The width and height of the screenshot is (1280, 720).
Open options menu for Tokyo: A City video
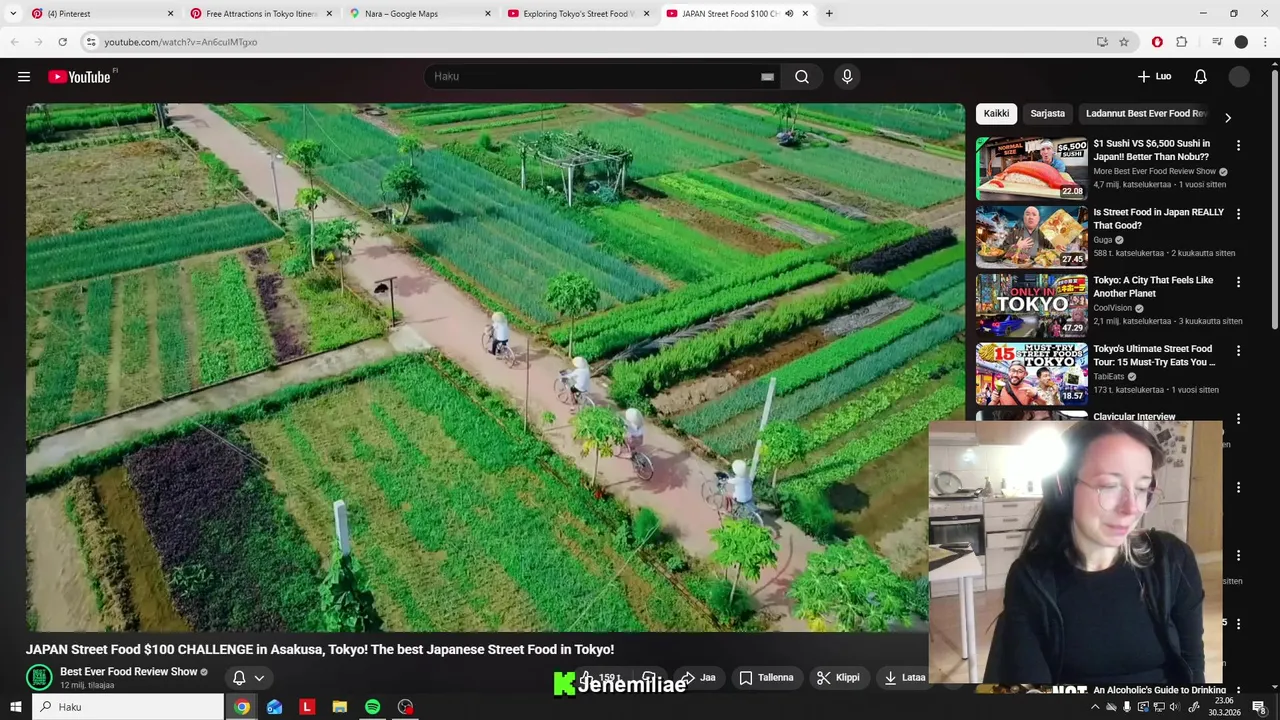tap(1238, 282)
